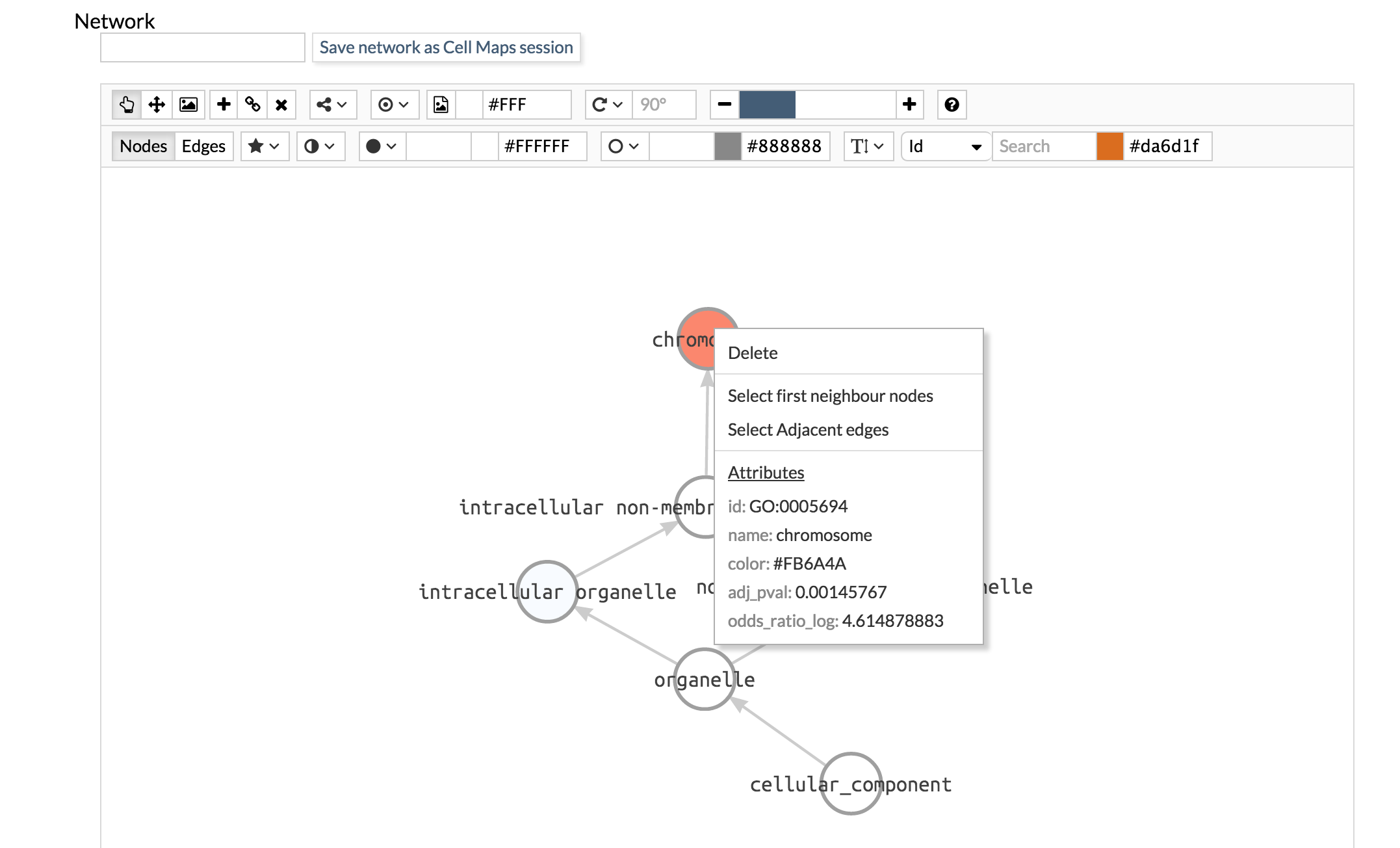Click the orange #da6d1f color swatch
This screenshot has width=1400, height=848.
pos(1110,146)
